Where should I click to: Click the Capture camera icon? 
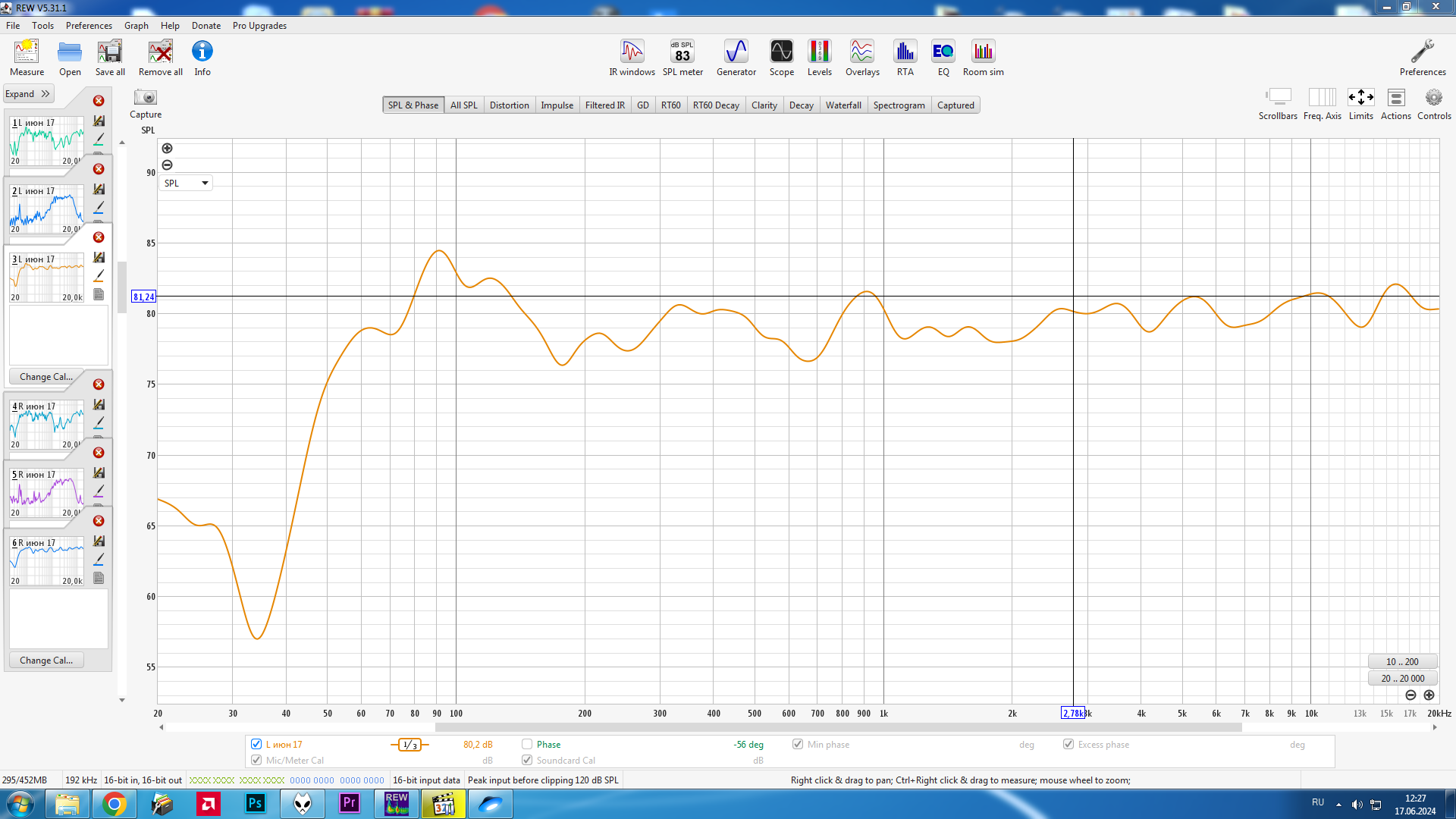145,98
